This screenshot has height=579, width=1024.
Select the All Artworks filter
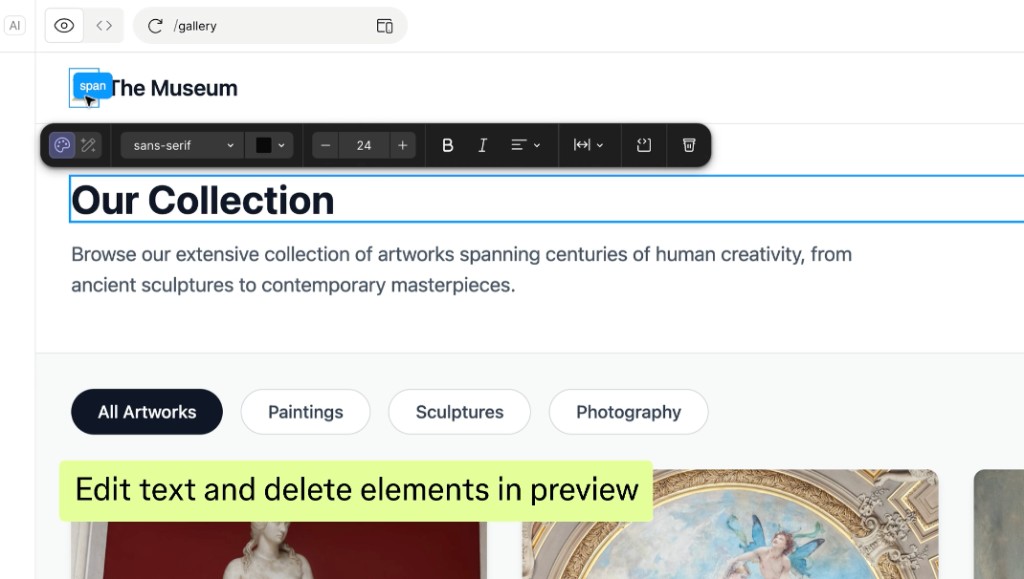pos(147,412)
